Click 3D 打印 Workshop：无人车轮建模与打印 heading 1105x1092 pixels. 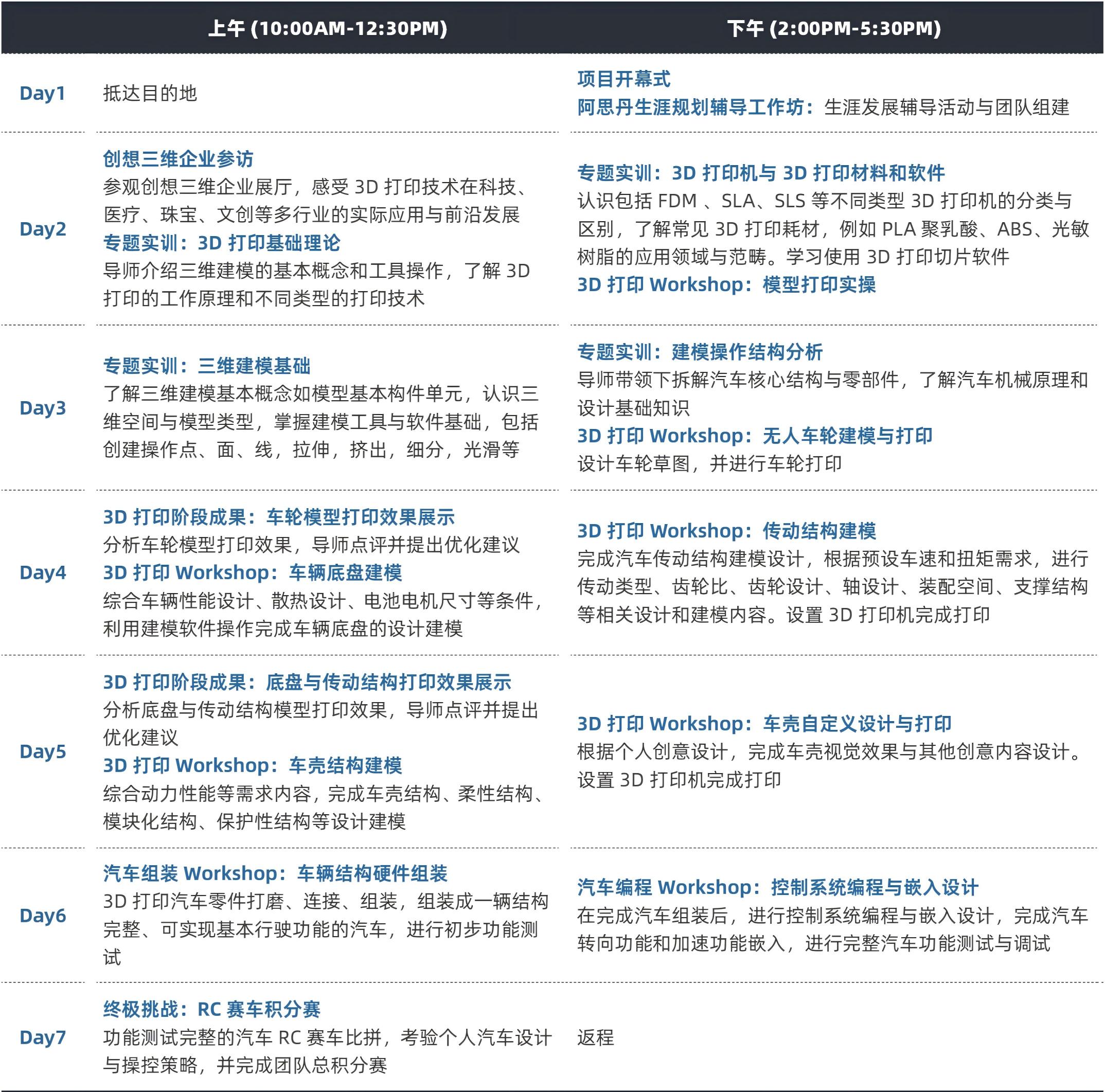click(754, 436)
